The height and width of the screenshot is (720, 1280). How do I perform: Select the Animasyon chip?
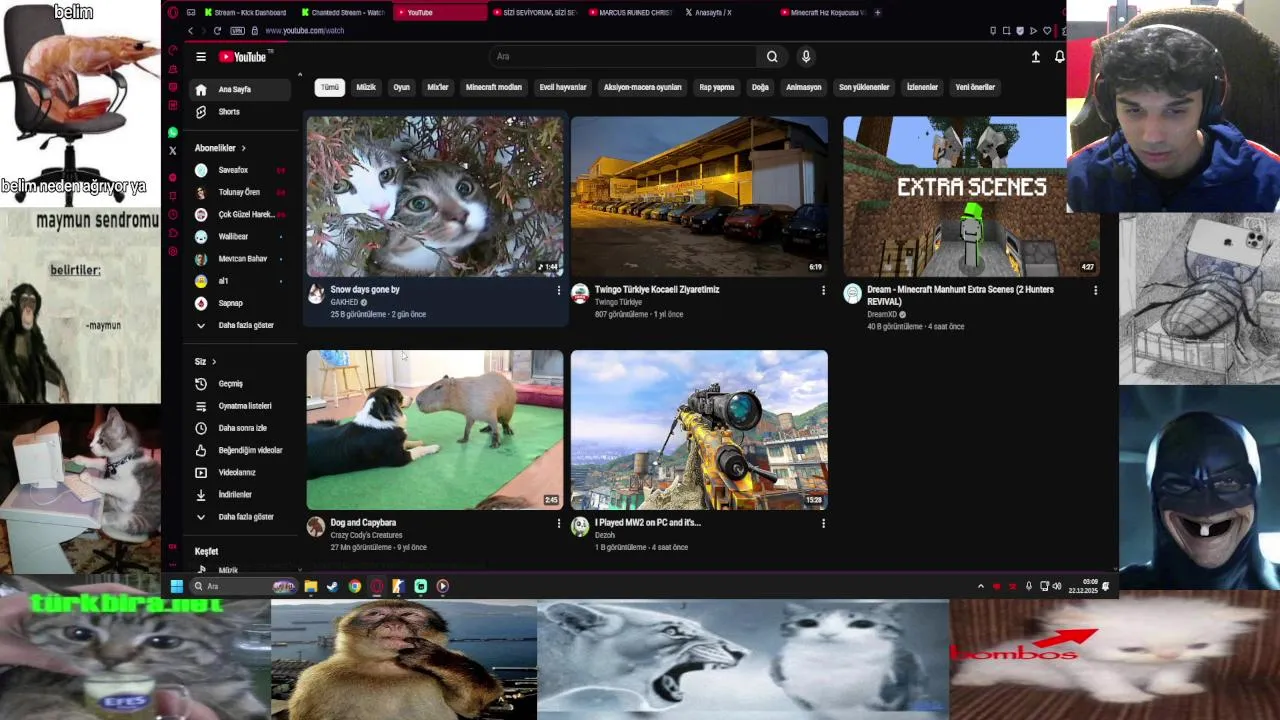[803, 87]
